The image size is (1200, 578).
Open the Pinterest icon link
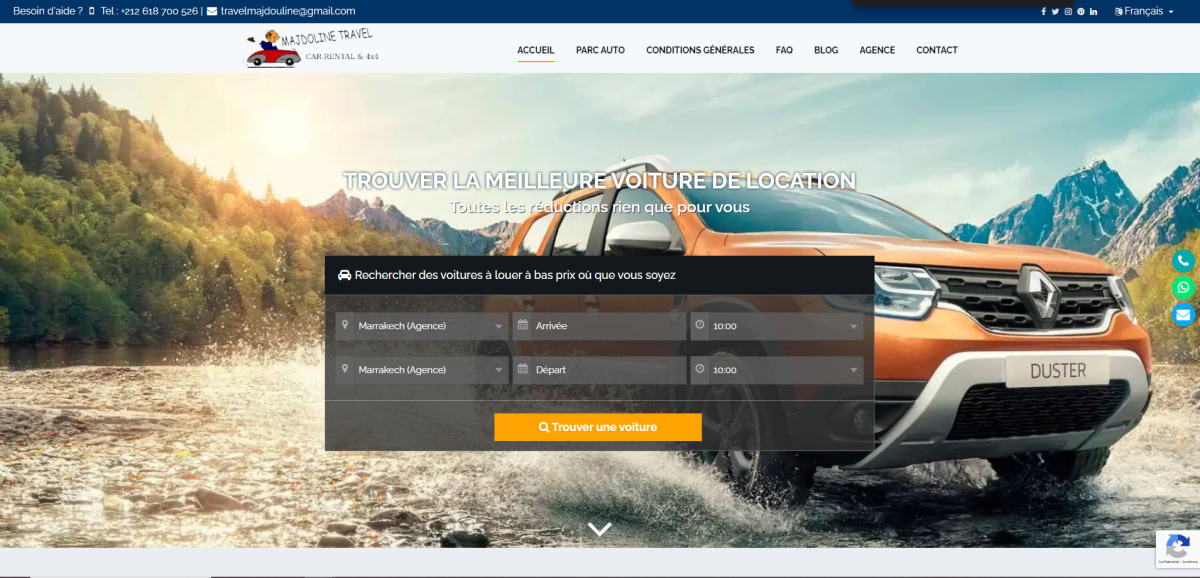click(1081, 11)
